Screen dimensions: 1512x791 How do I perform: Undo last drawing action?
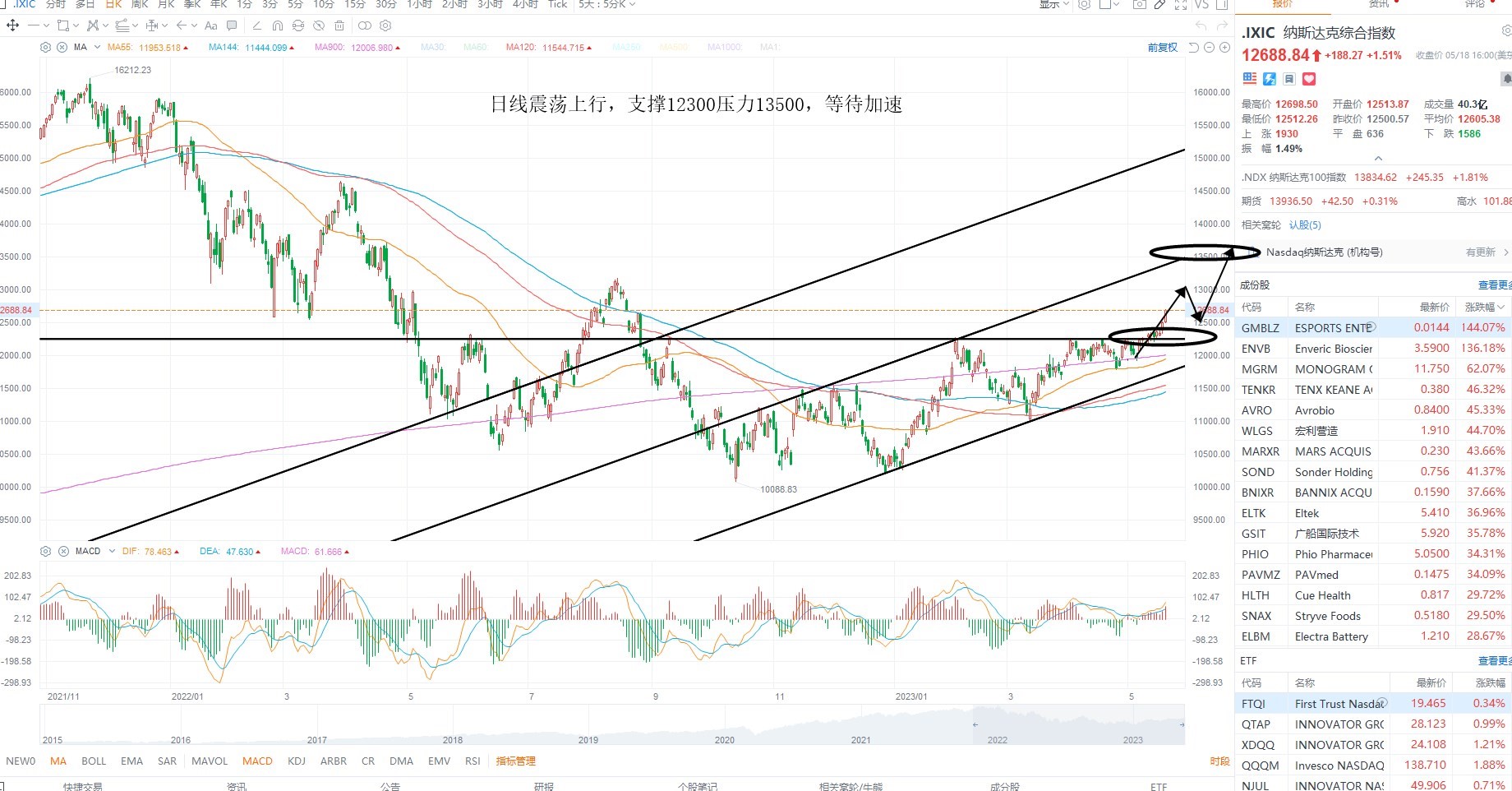[1201, 25]
